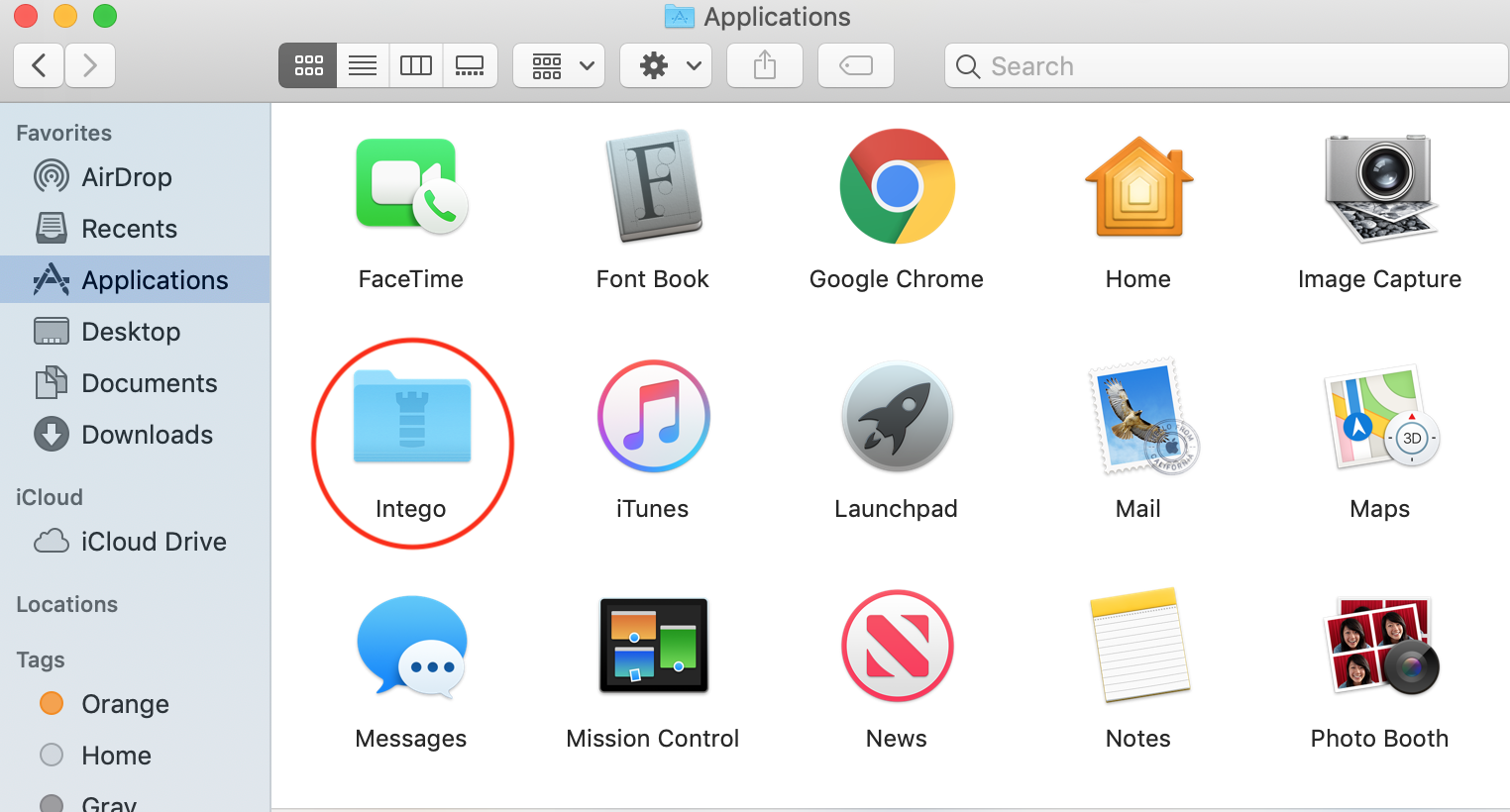Click the Font Book name label

(653, 279)
